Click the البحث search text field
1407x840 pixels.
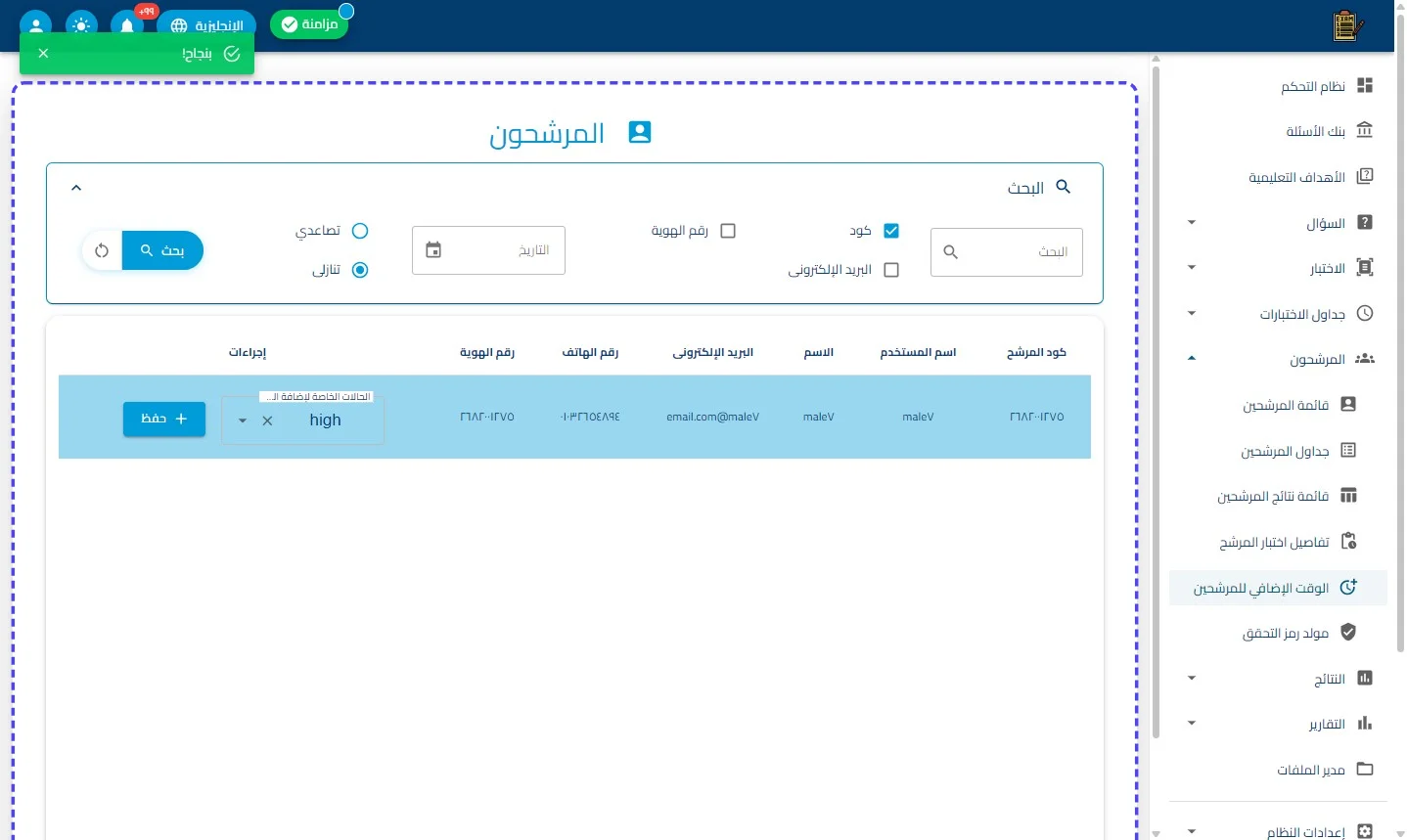[x=1007, y=252]
